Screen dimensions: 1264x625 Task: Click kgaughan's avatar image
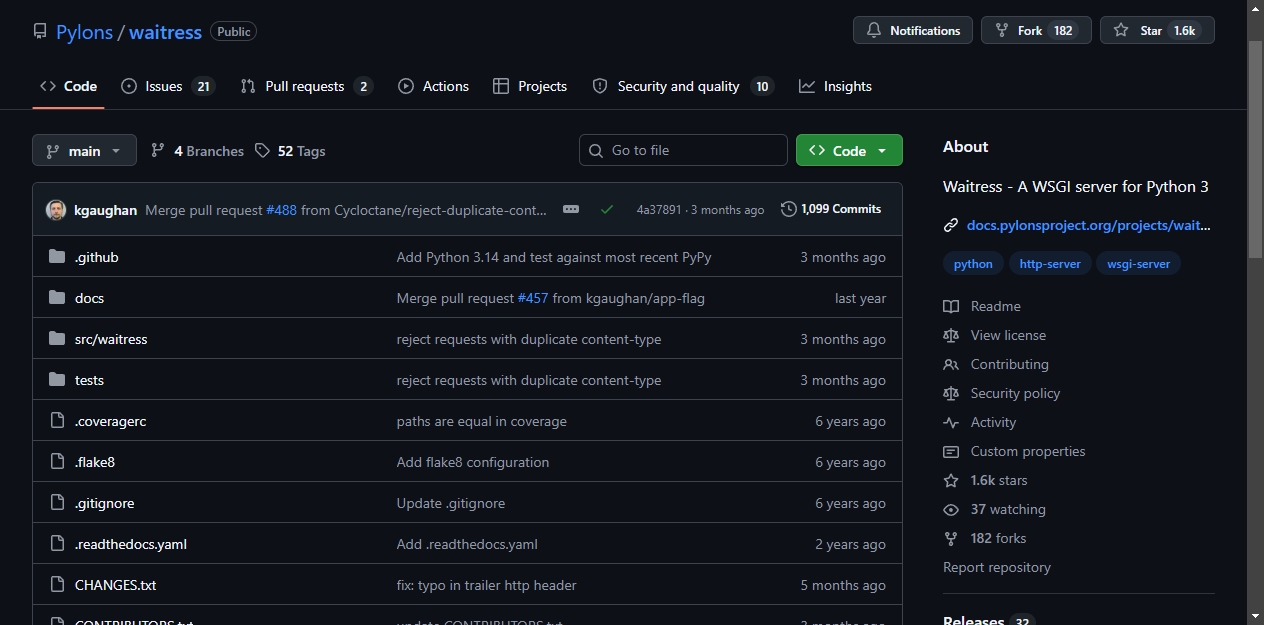pyautogui.click(x=56, y=210)
